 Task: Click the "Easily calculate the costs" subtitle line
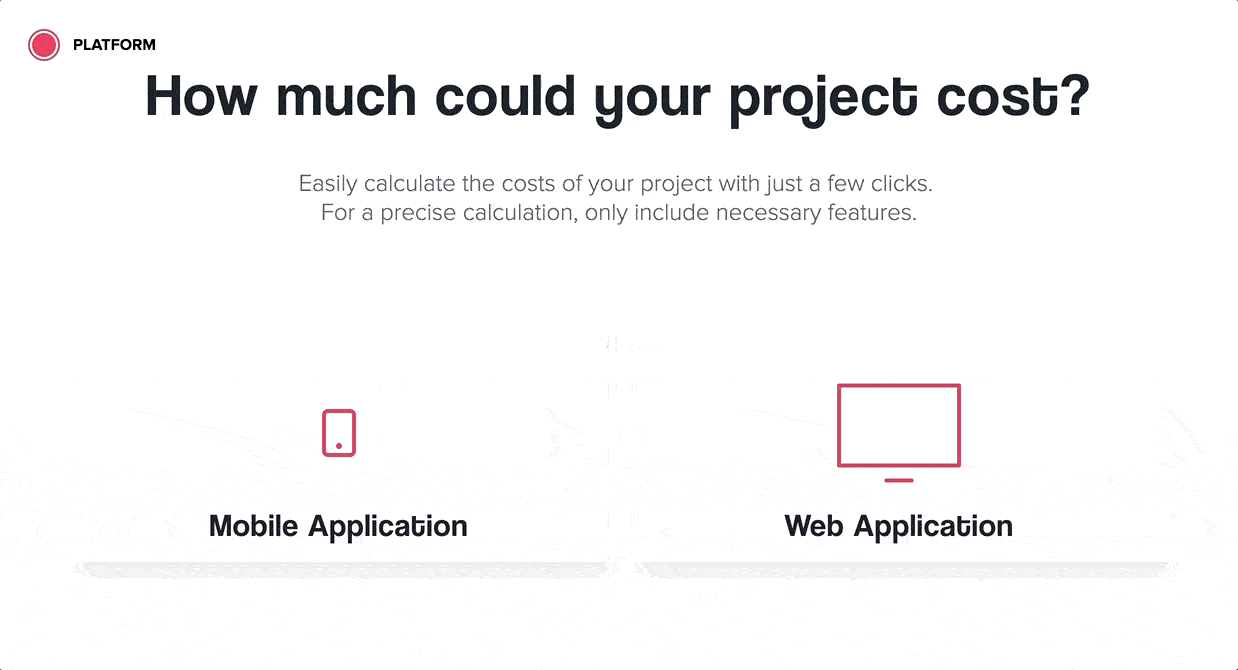616,184
